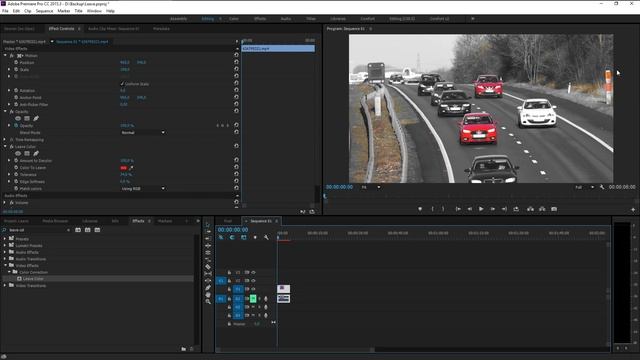Switch to the Color workspace
The width and height of the screenshot is (640, 360).
click(x=234, y=19)
